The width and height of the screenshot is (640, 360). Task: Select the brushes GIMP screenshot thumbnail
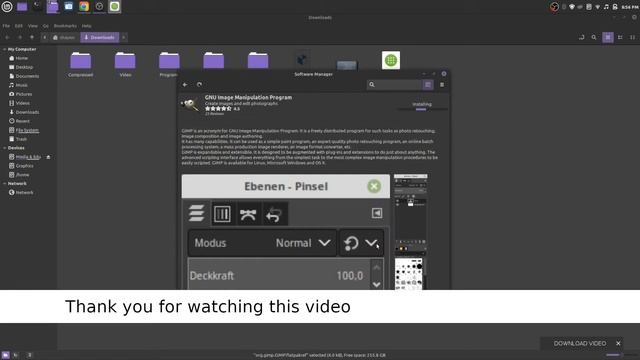pyautogui.click(x=409, y=273)
